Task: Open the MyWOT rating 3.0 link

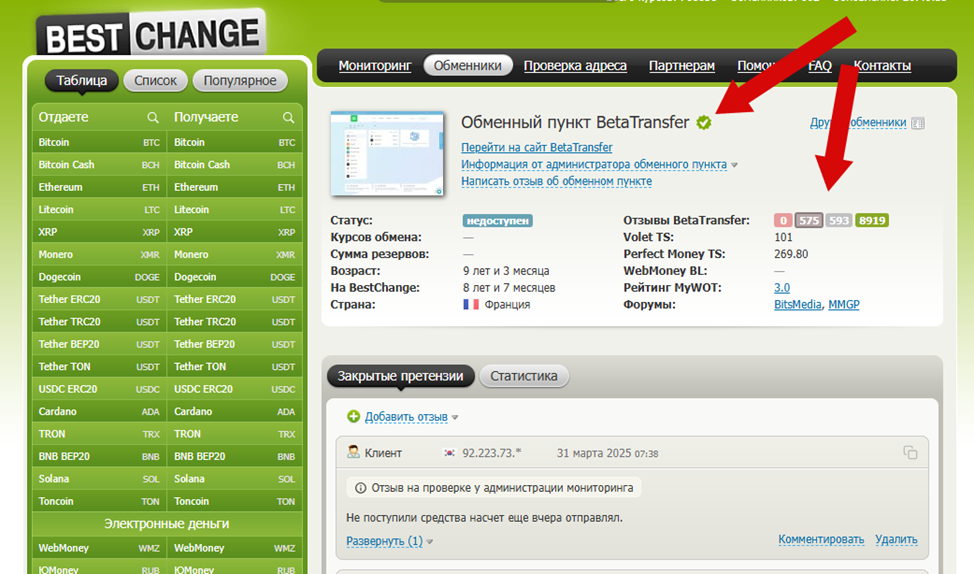Action: pos(781,288)
